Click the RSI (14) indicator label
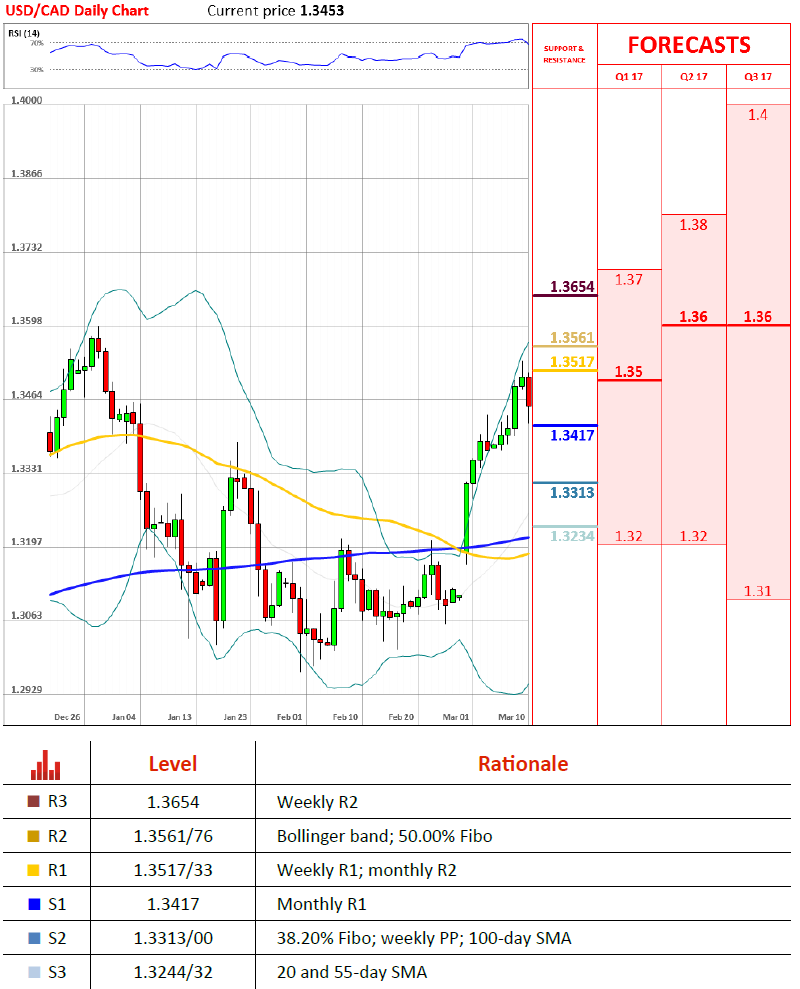800x989 pixels. (x=24, y=33)
